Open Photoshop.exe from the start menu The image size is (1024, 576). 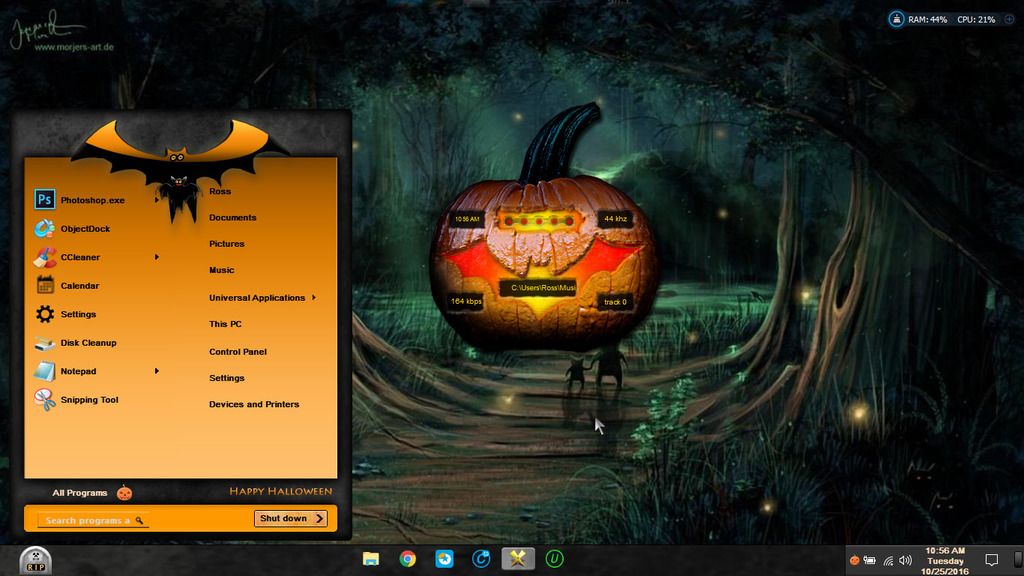pyautogui.click(x=92, y=200)
